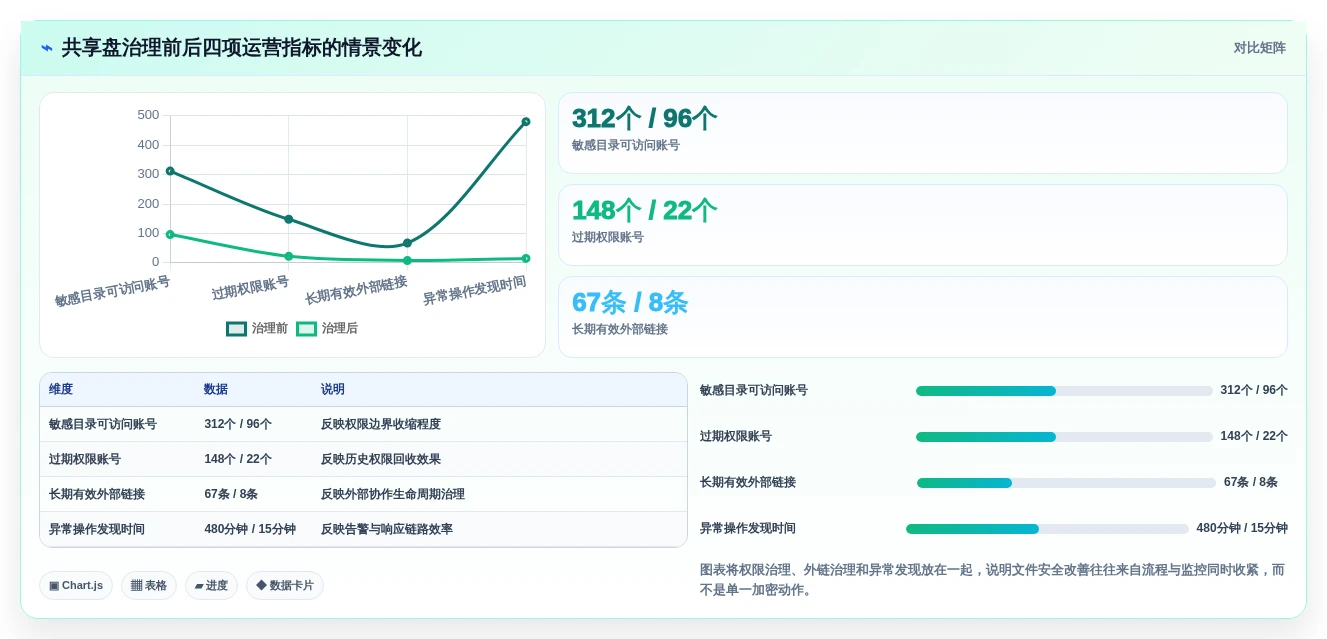Click 治理后 data point at 敏感目录可访问账号
Screen dimensions: 1327x639
click(x=170, y=234)
